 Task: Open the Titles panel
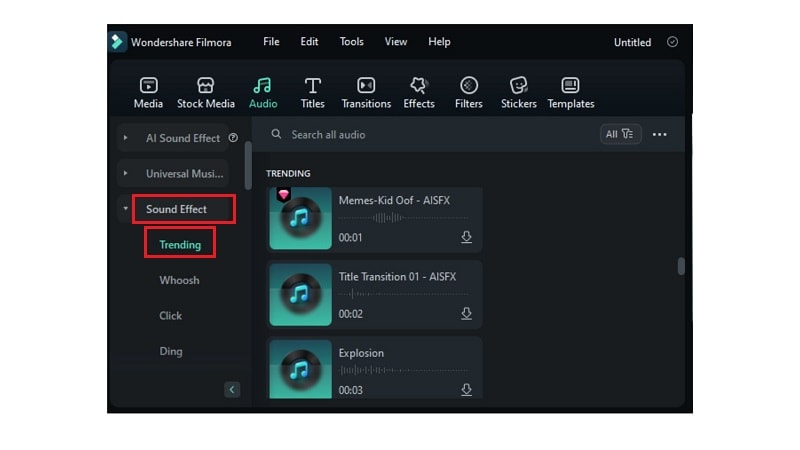tap(312, 92)
